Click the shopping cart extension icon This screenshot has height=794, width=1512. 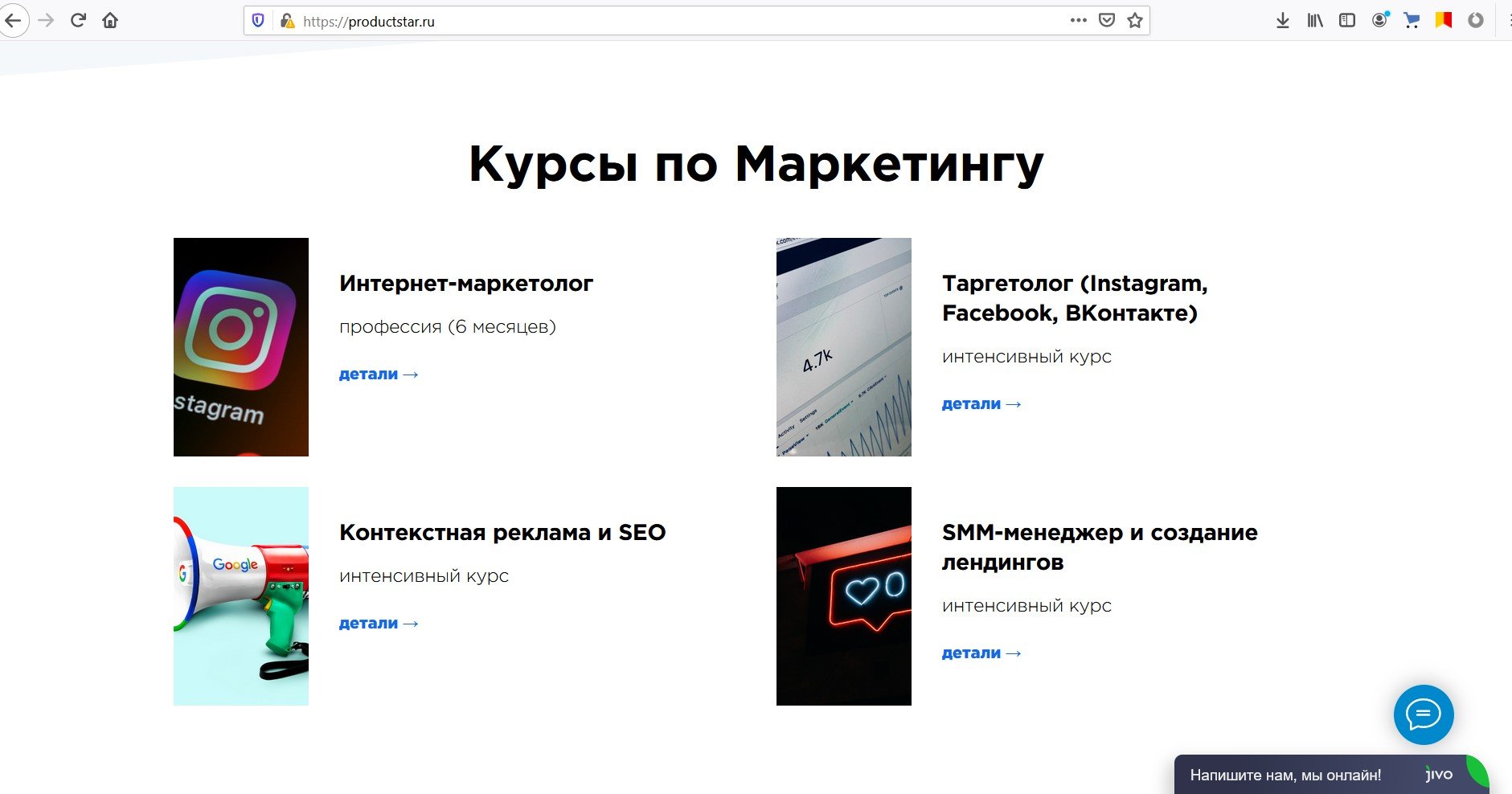click(x=1412, y=21)
